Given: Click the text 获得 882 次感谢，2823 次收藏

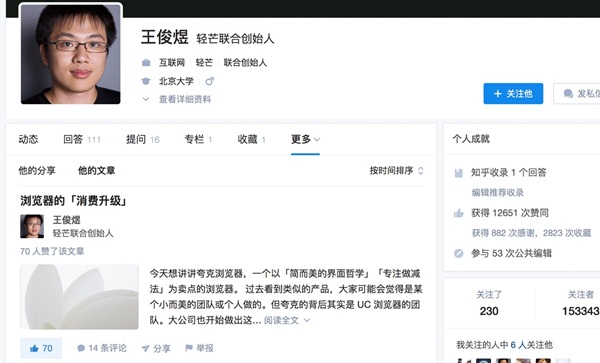Looking at the screenshot, I should [x=531, y=233].
